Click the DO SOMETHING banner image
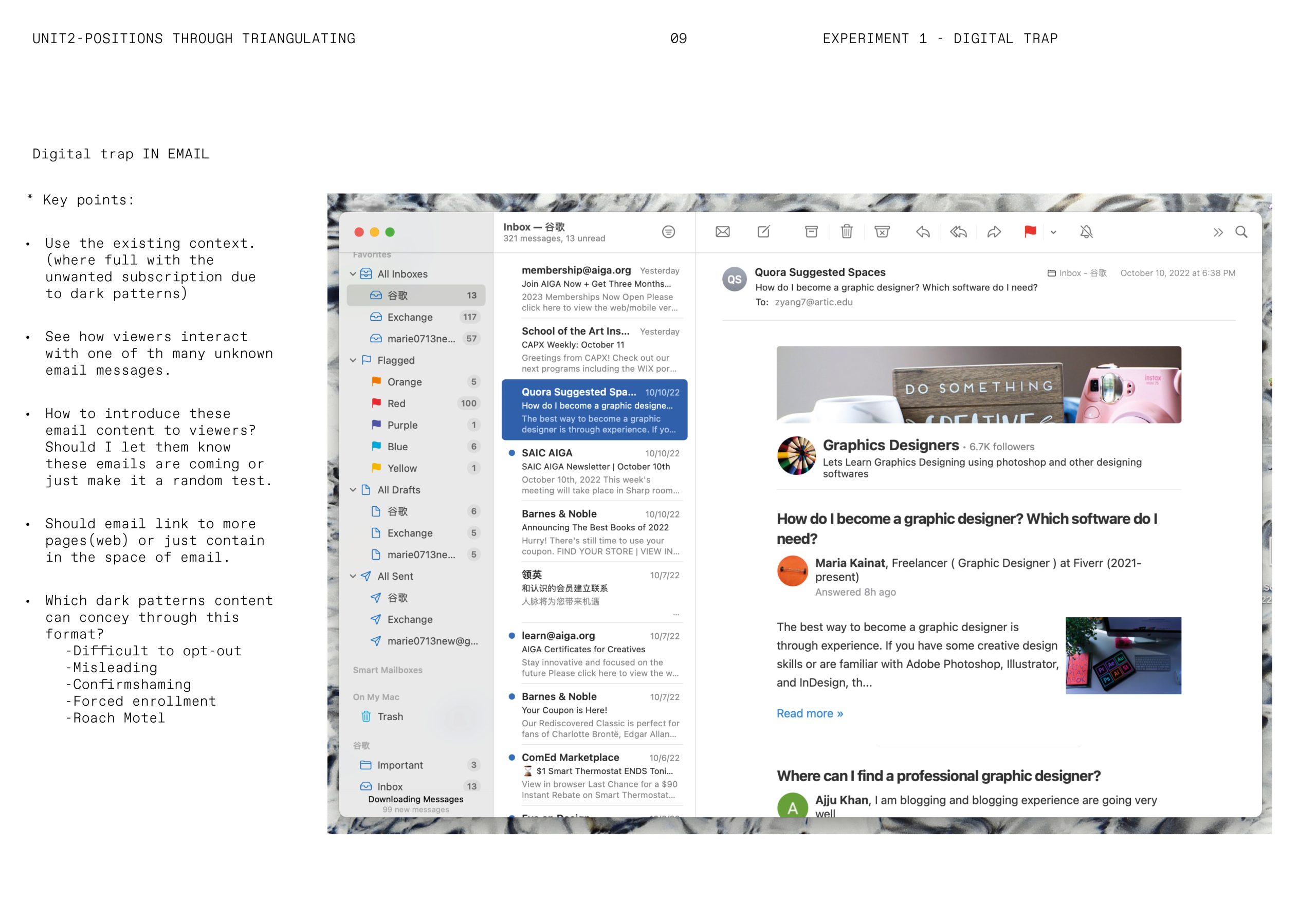This screenshot has width=1316, height=903. [978, 385]
